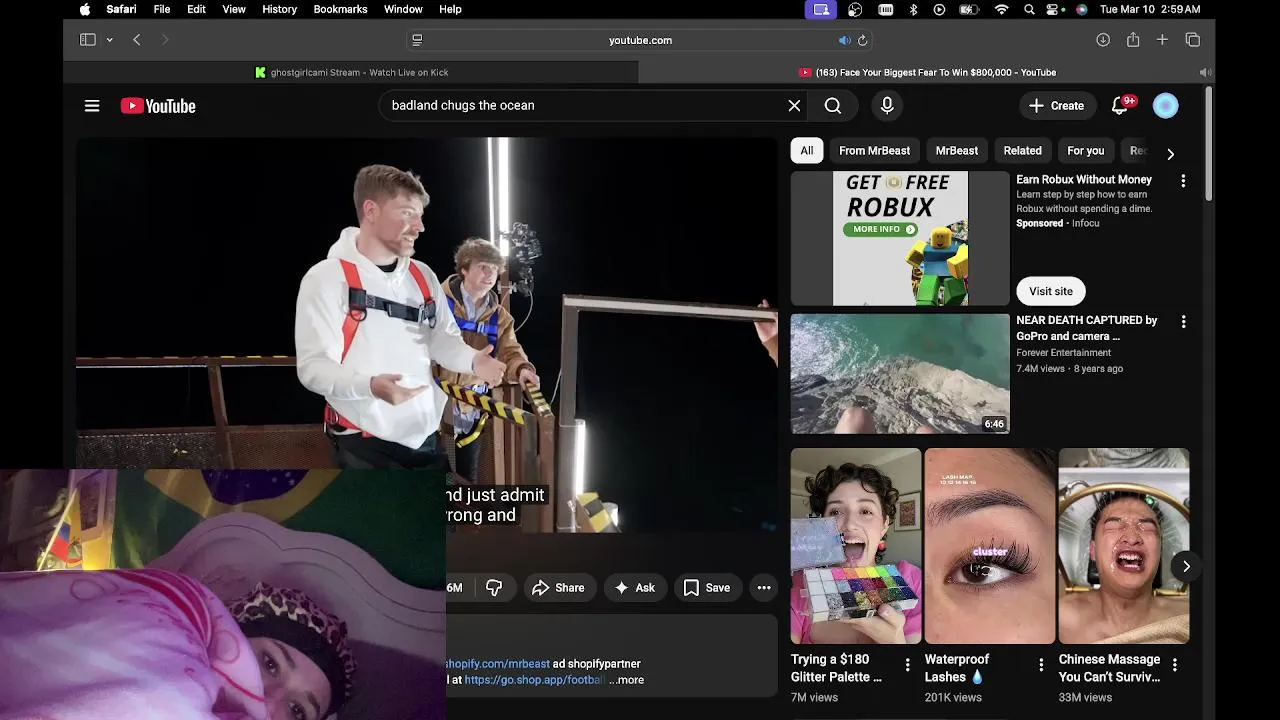
Task: Show Safari downloads
Action: 1103,40
